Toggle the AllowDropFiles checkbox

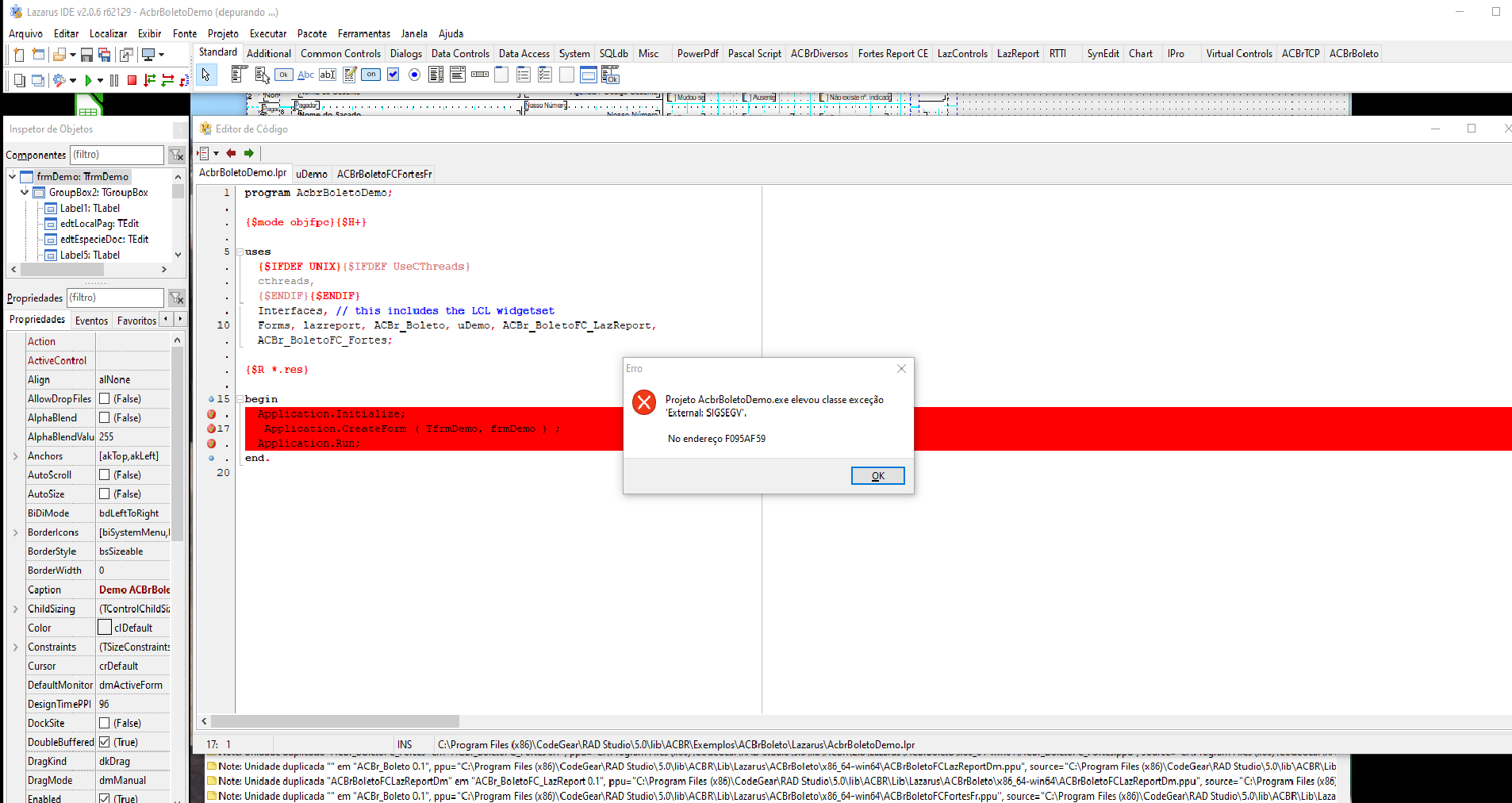click(x=104, y=398)
